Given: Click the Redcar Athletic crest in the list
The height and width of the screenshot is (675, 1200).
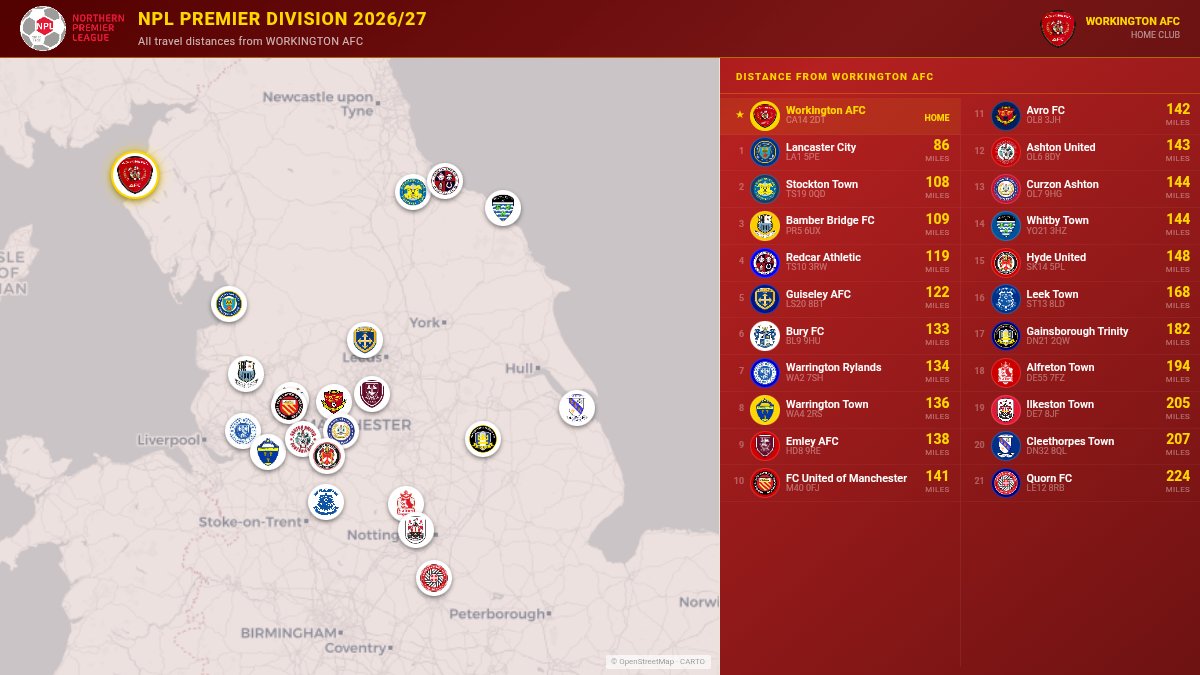Looking at the screenshot, I should [x=765, y=262].
